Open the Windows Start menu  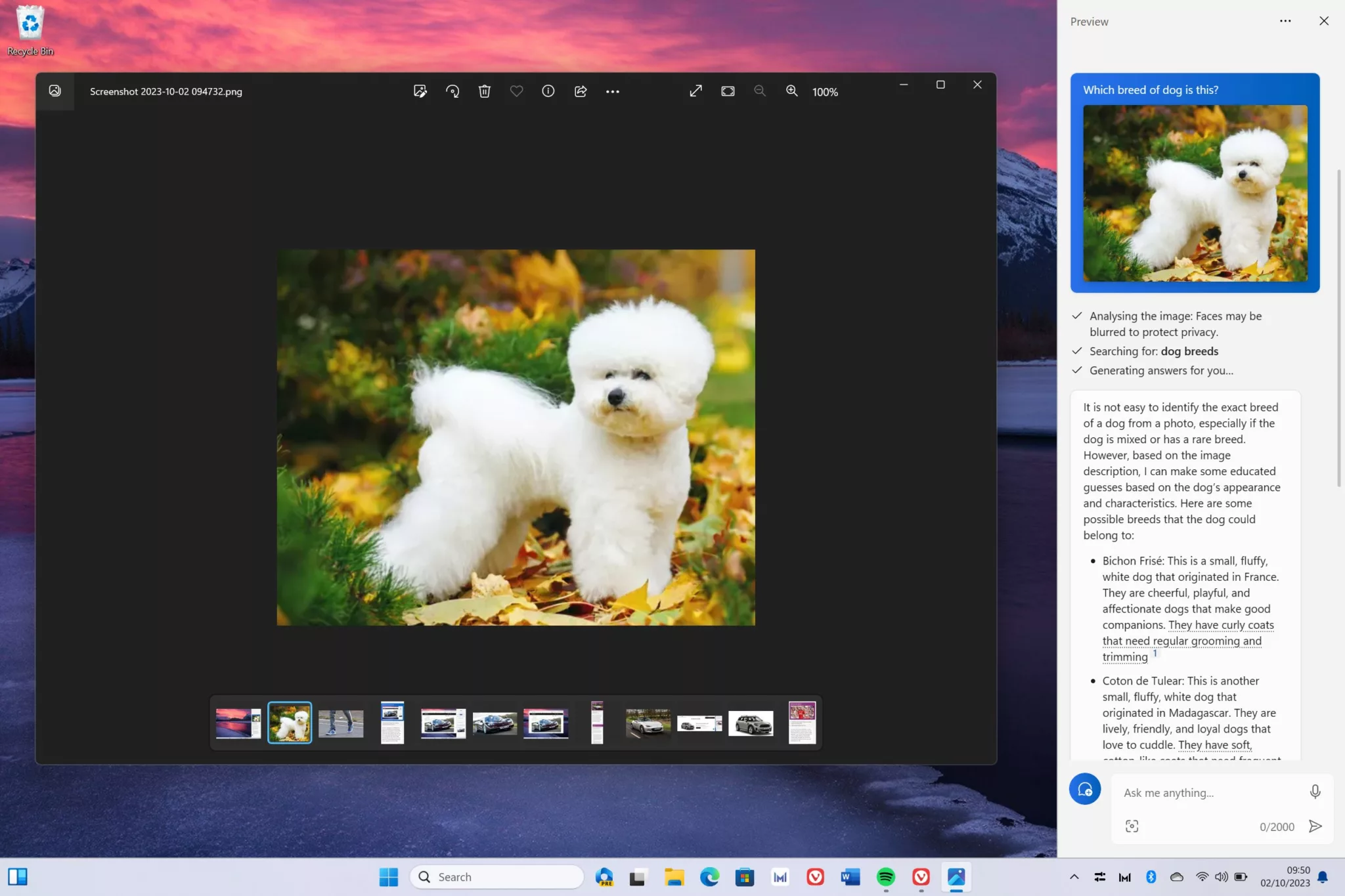tap(389, 877)
